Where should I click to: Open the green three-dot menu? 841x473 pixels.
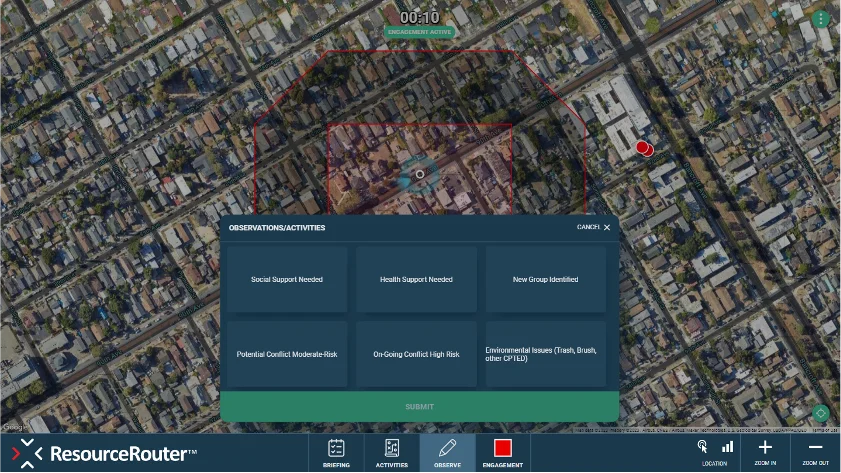point(822,19)
